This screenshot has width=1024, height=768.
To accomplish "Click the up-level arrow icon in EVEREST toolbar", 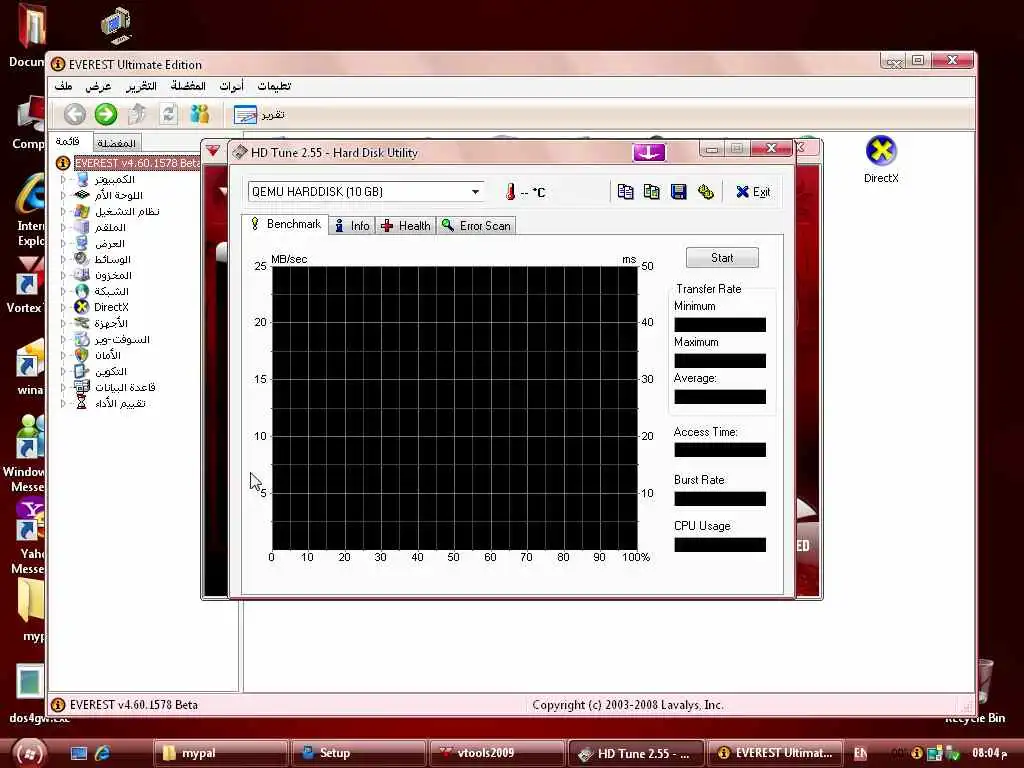I will (x=137, y=114).
